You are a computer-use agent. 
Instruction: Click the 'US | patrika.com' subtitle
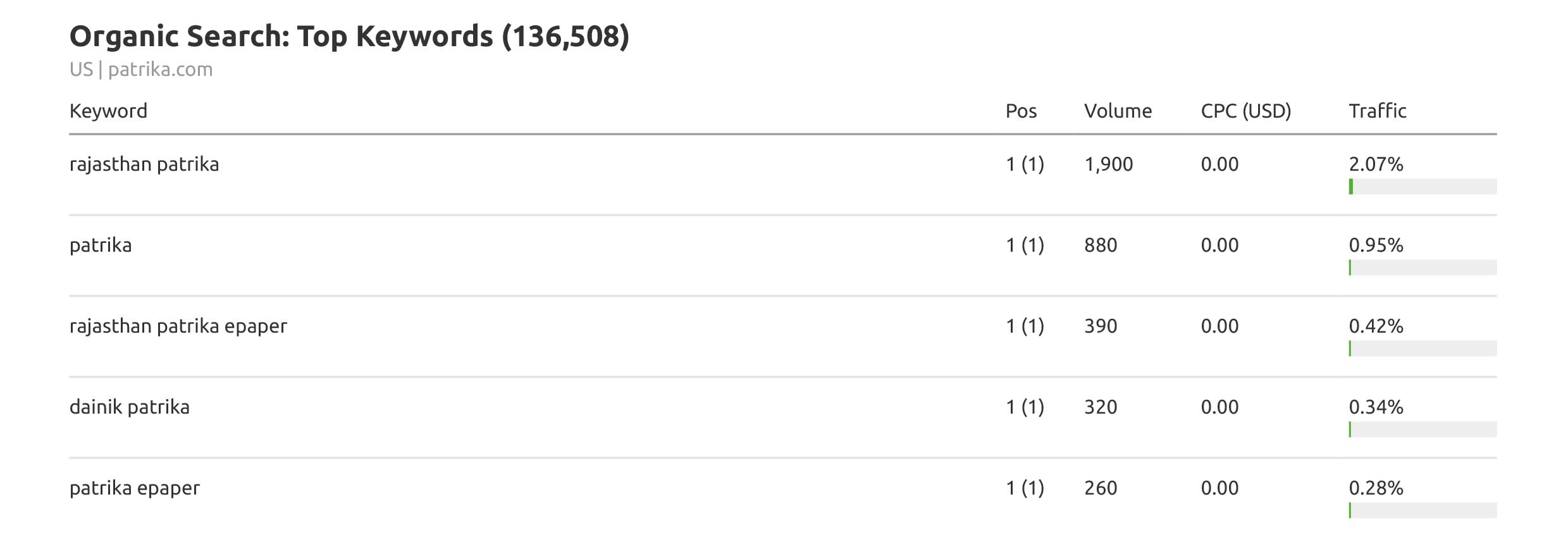point(141,70)
